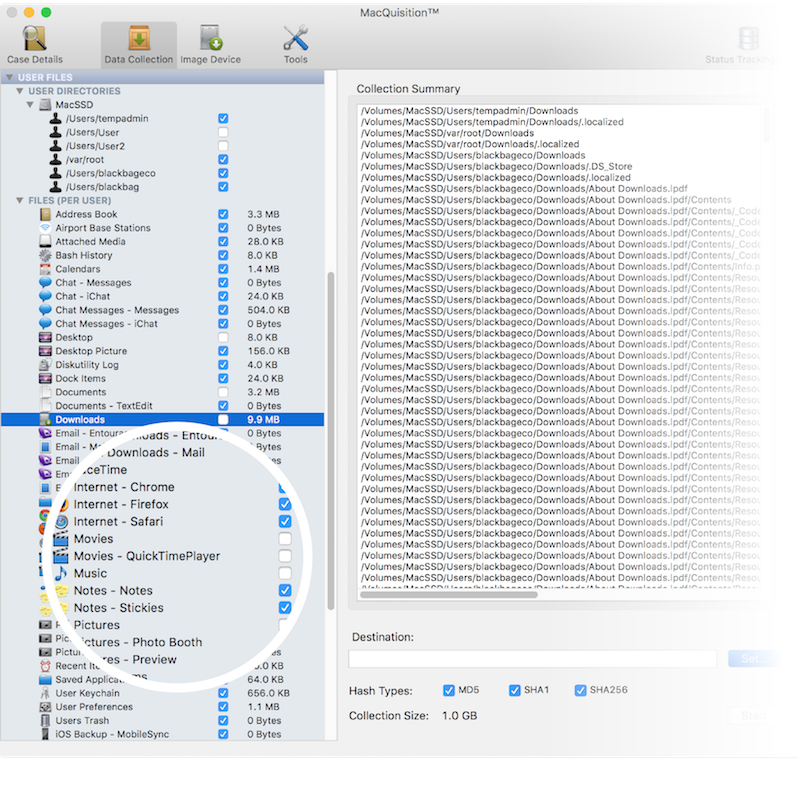Image resolution: width=800 pixels, height=793 pixels.
Task: Uncheck the MD5 hash type
Action: pyautogui.click(x=449, y=690)
